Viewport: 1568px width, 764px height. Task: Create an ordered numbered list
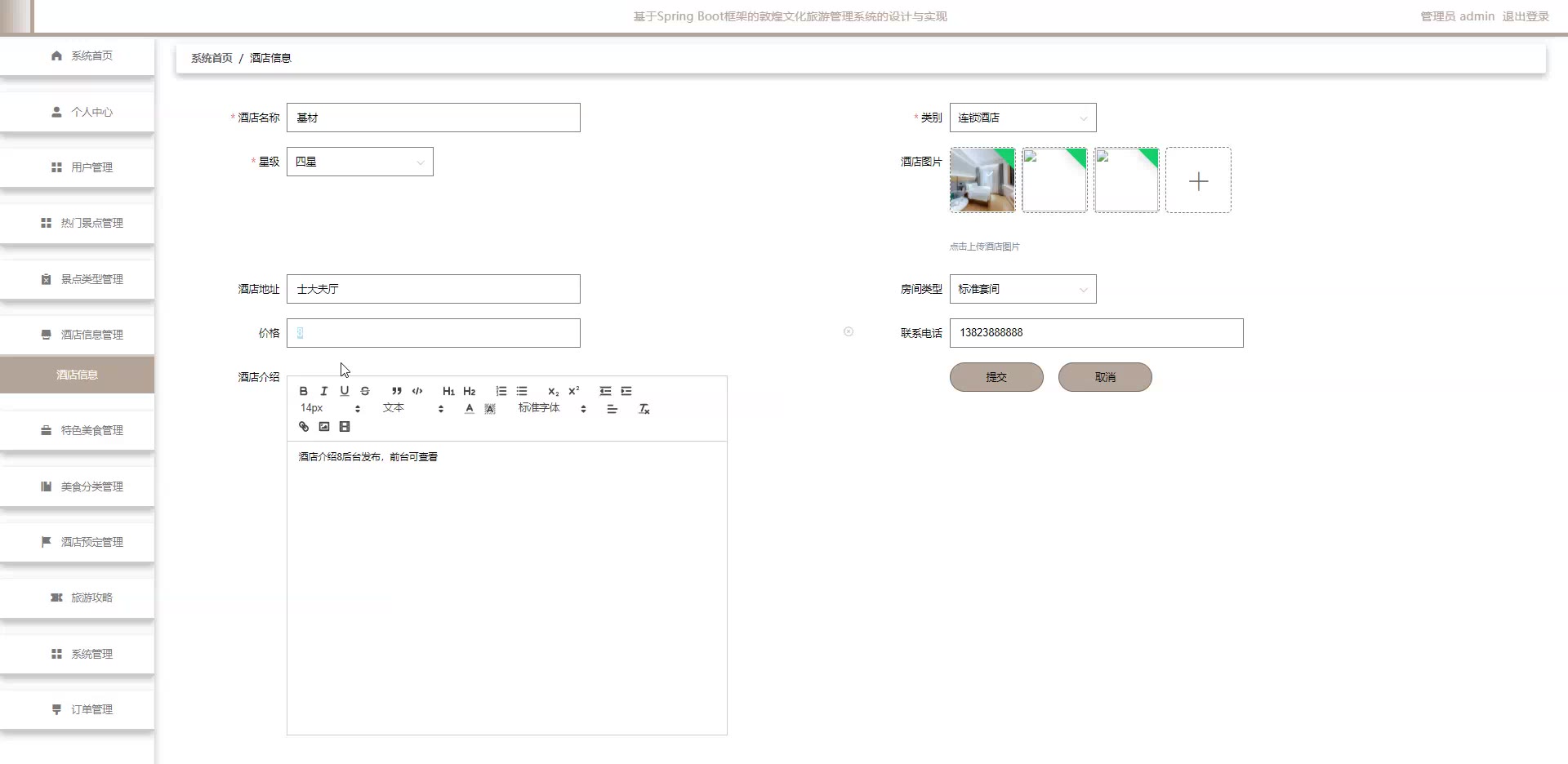coord(501,391)
